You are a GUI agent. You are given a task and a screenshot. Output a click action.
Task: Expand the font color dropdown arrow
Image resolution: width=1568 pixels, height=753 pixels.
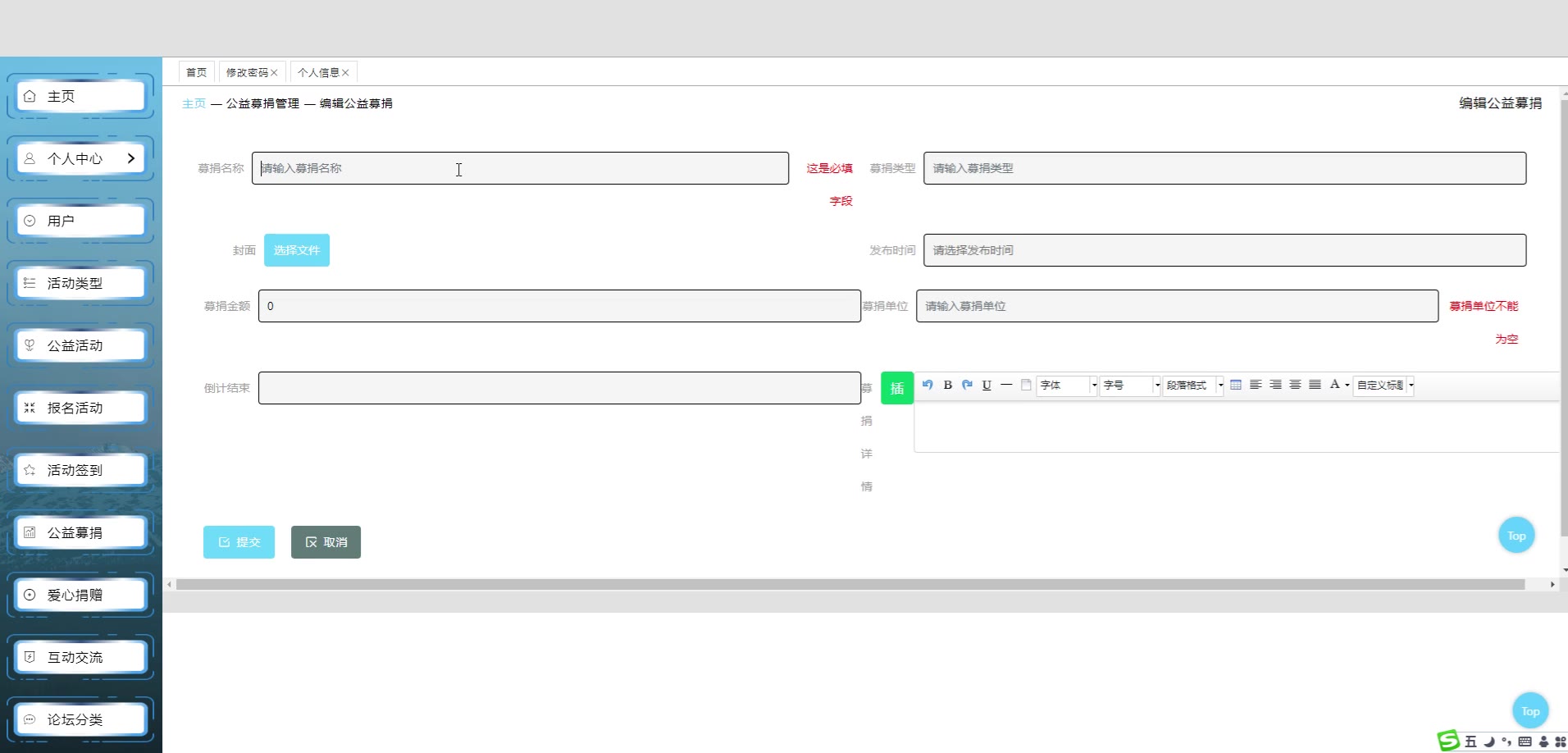[x=1347, y=386]
